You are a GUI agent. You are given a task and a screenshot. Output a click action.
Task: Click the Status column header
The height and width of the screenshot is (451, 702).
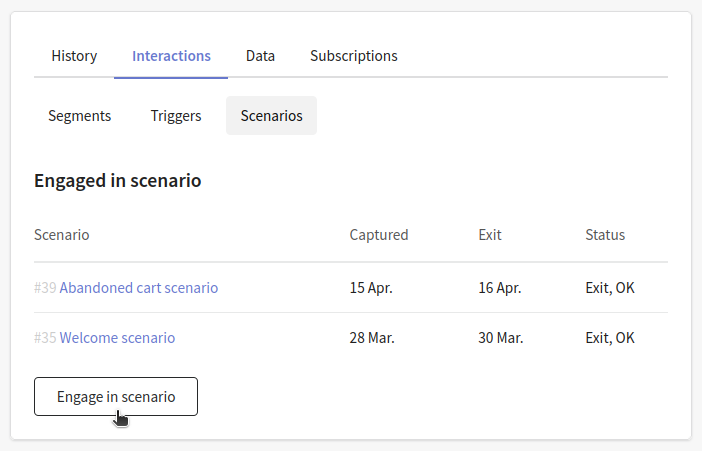605,235
